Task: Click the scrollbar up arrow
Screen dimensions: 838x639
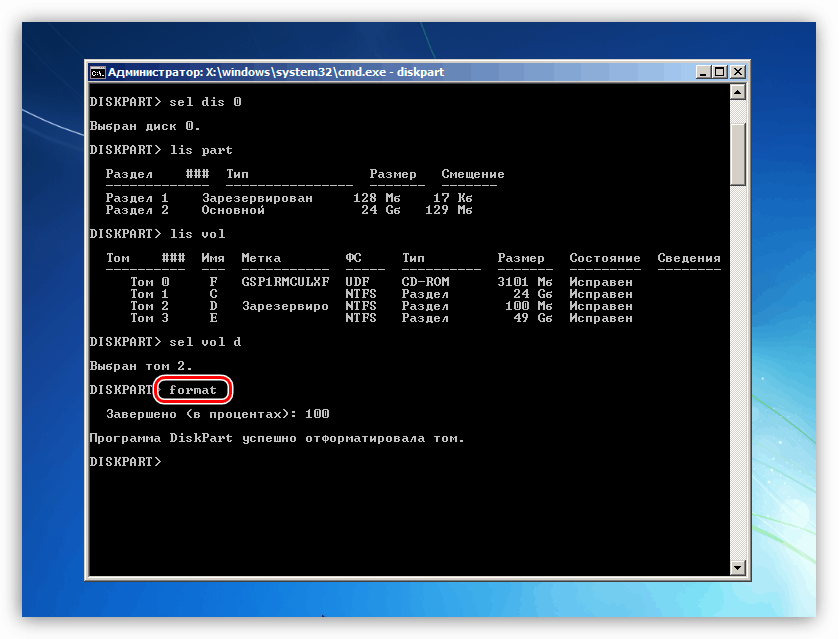Action: 738,92
